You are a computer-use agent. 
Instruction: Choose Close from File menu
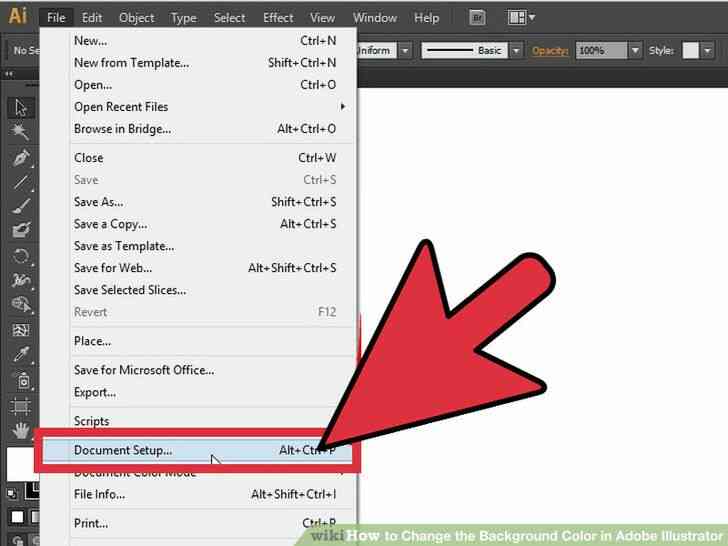pos(199,158)
